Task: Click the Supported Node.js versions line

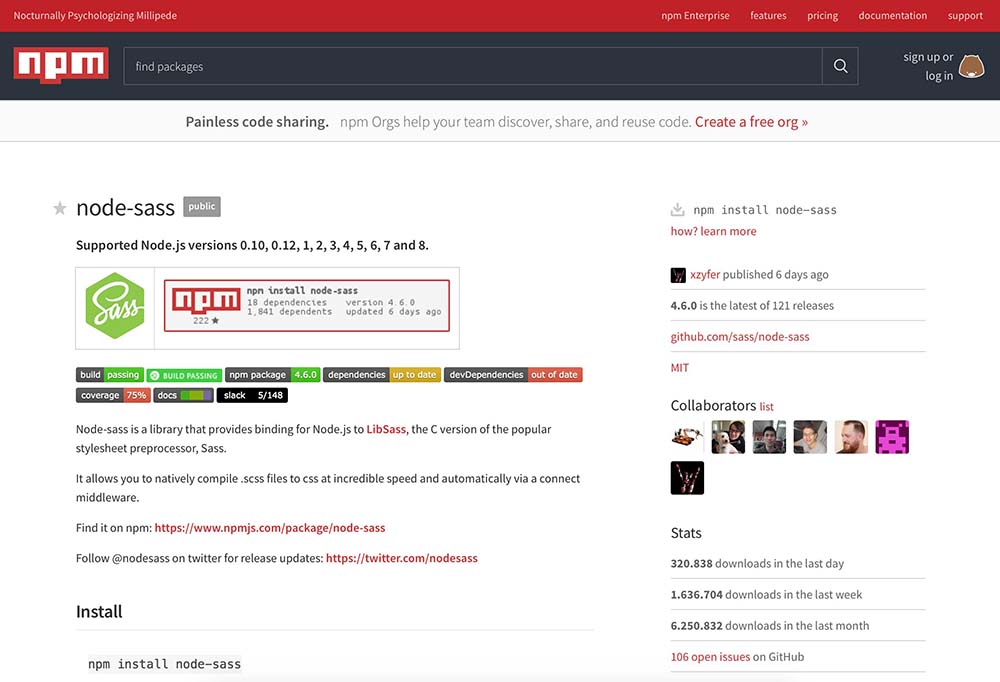Action: 252,246
